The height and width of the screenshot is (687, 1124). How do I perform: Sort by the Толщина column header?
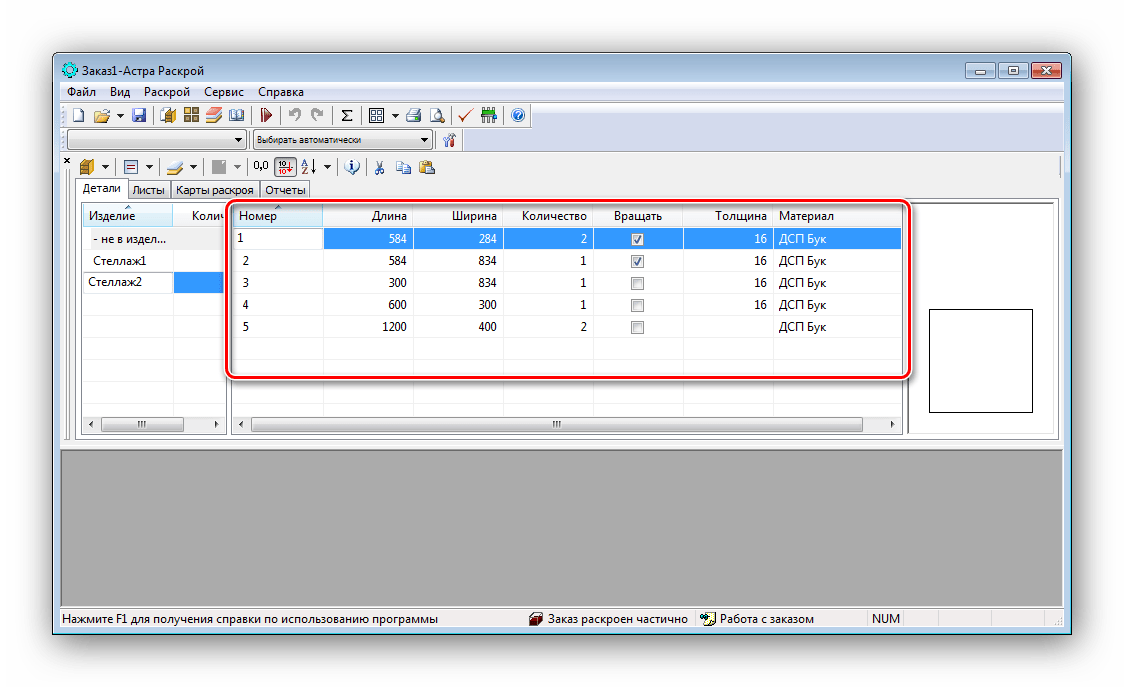point(728,216)
